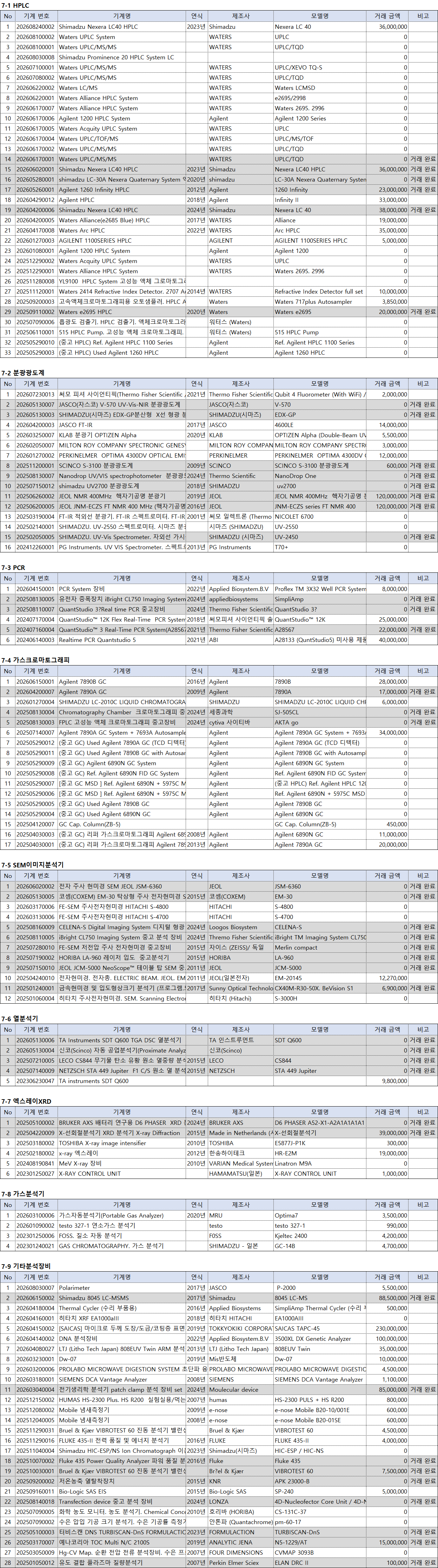This screenshot has height=1568, width=438.
Task: Select the '7-2 분광광도계' section title
Action: click(22, 373)
